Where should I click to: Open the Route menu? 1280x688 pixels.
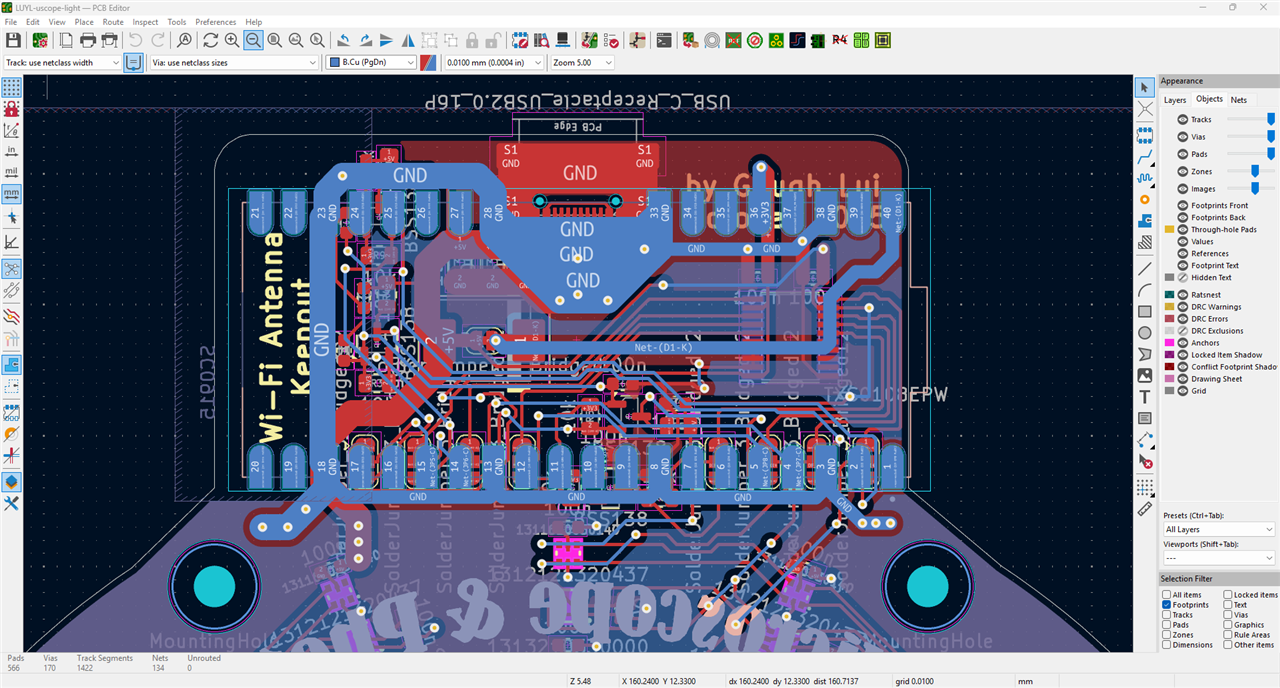113,22
